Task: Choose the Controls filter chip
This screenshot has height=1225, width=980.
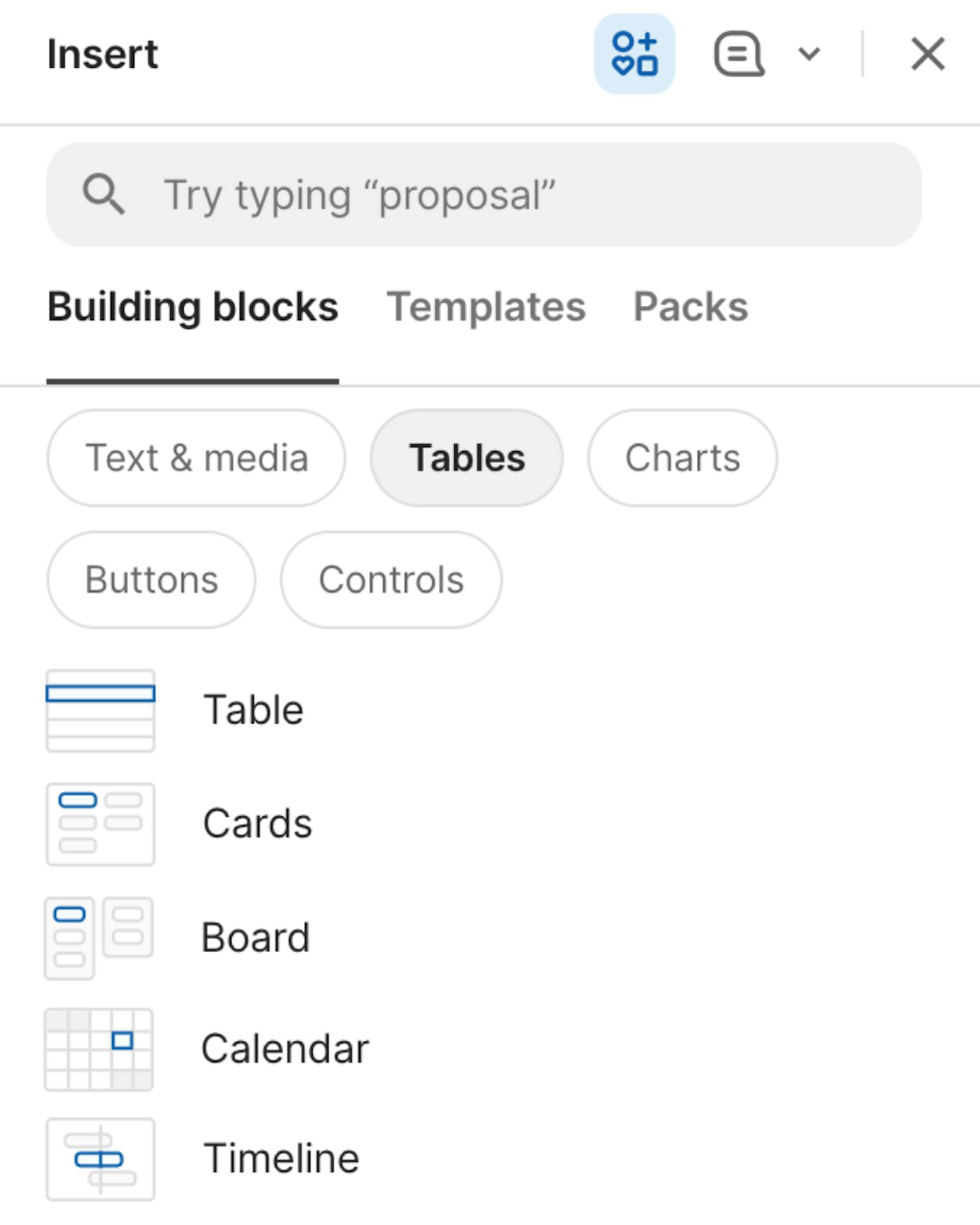Action: point(391,580)
